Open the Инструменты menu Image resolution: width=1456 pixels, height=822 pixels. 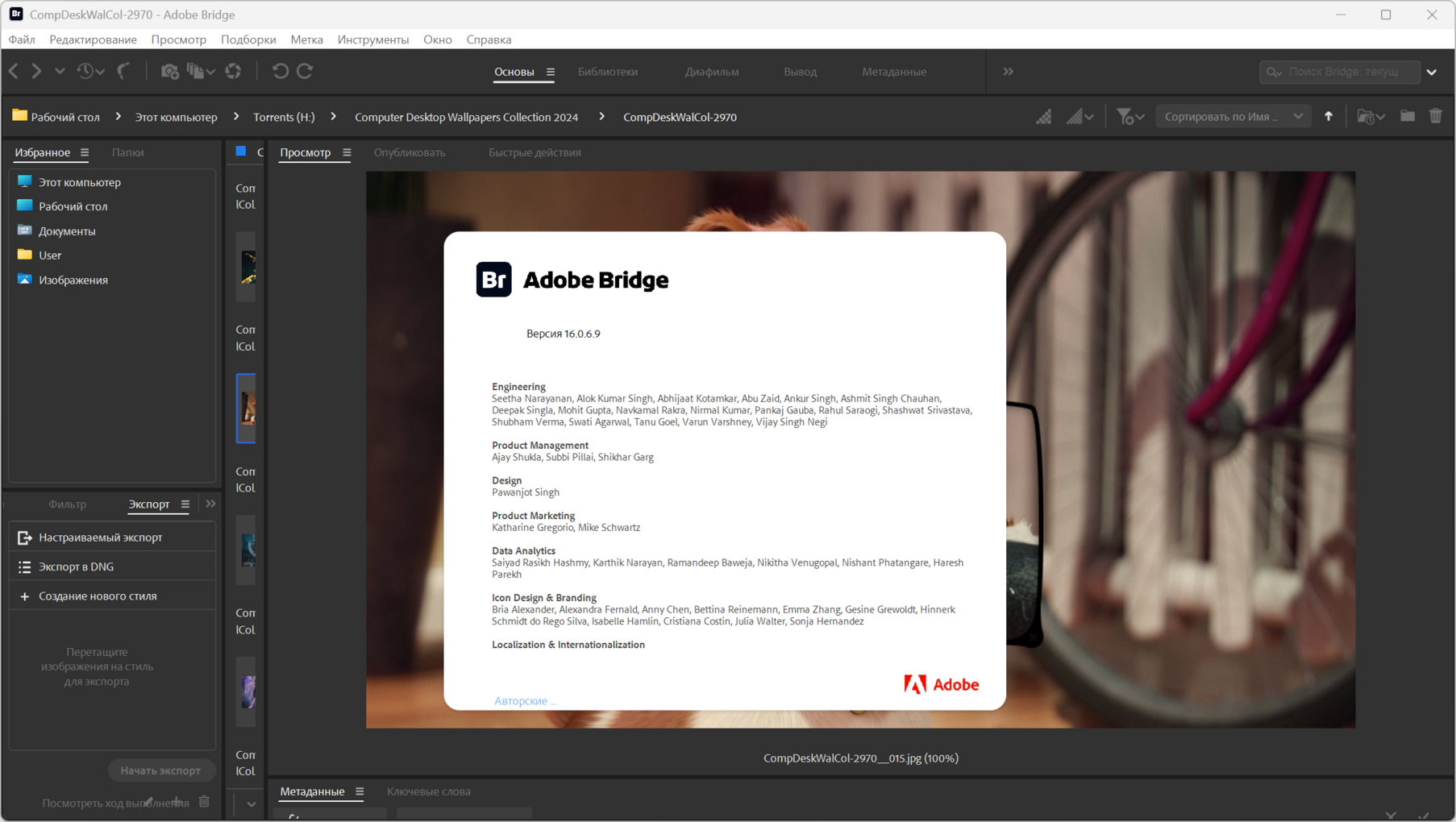click(372, 39)
